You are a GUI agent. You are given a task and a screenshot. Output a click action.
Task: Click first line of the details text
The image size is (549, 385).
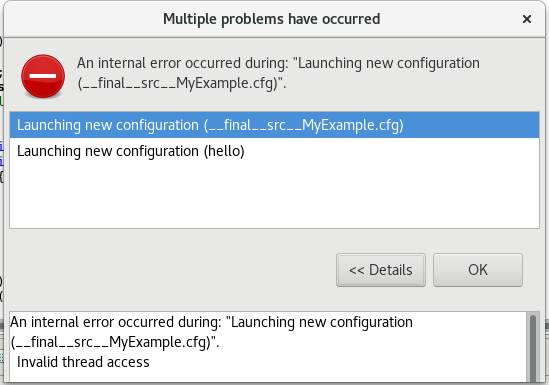click(x=211, y=322)
